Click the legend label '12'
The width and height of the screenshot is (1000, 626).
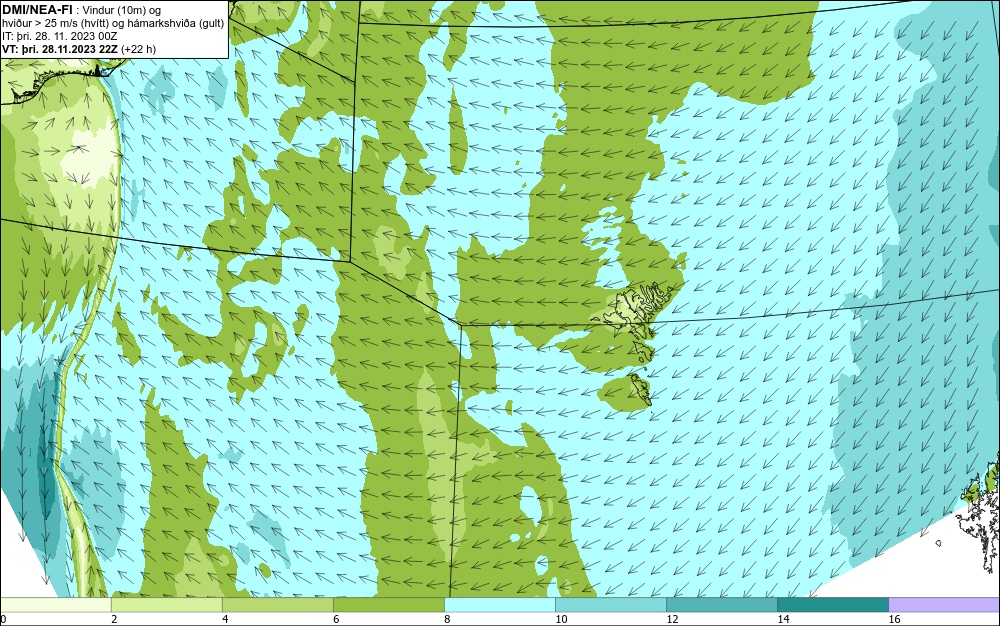(672, 619)
